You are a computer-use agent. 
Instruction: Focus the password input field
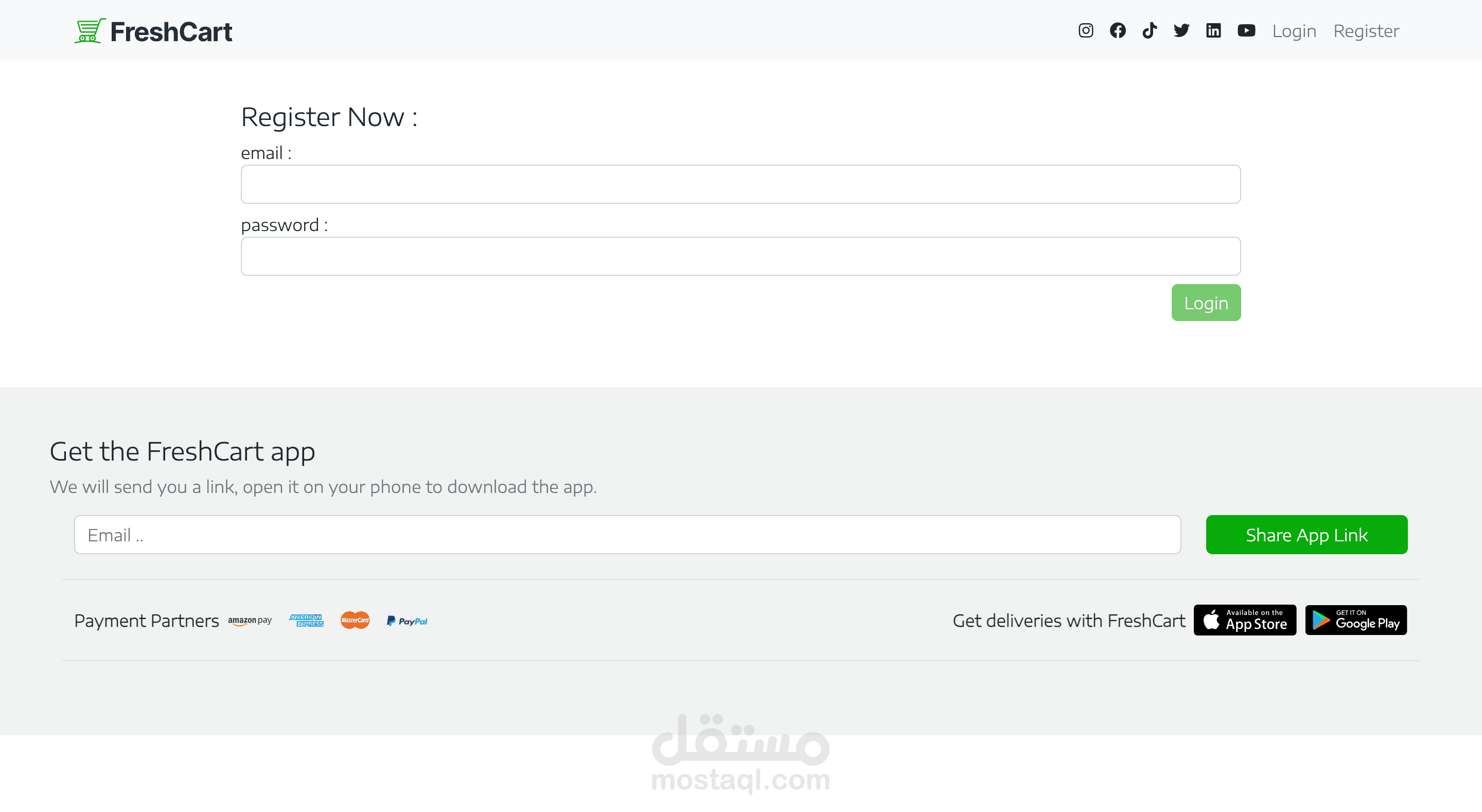tap(740, 256)
